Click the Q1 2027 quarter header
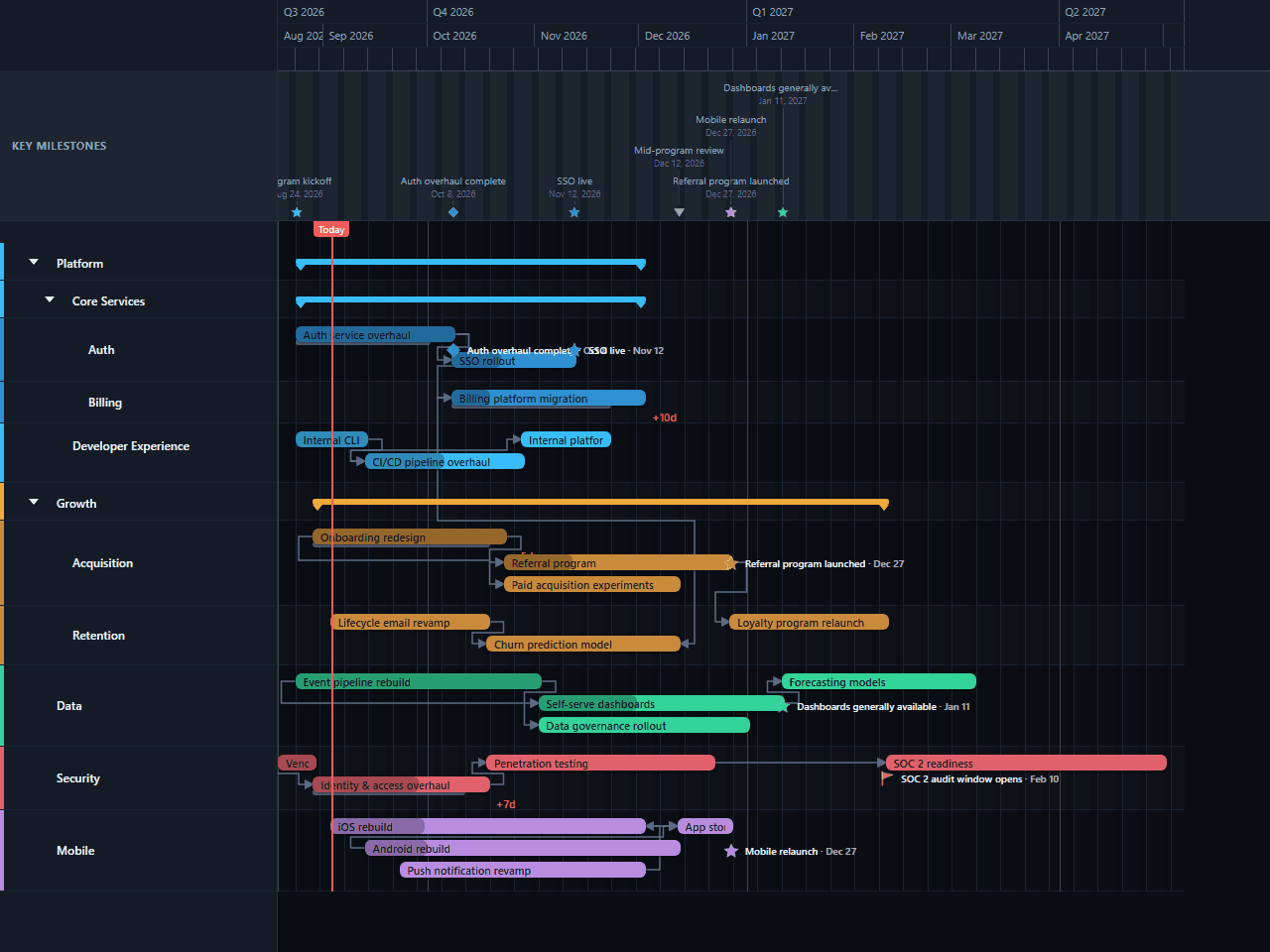Image resolution: width=1270 pixels, height=952 pixels. pyautogui.click(x=773, y=12)
